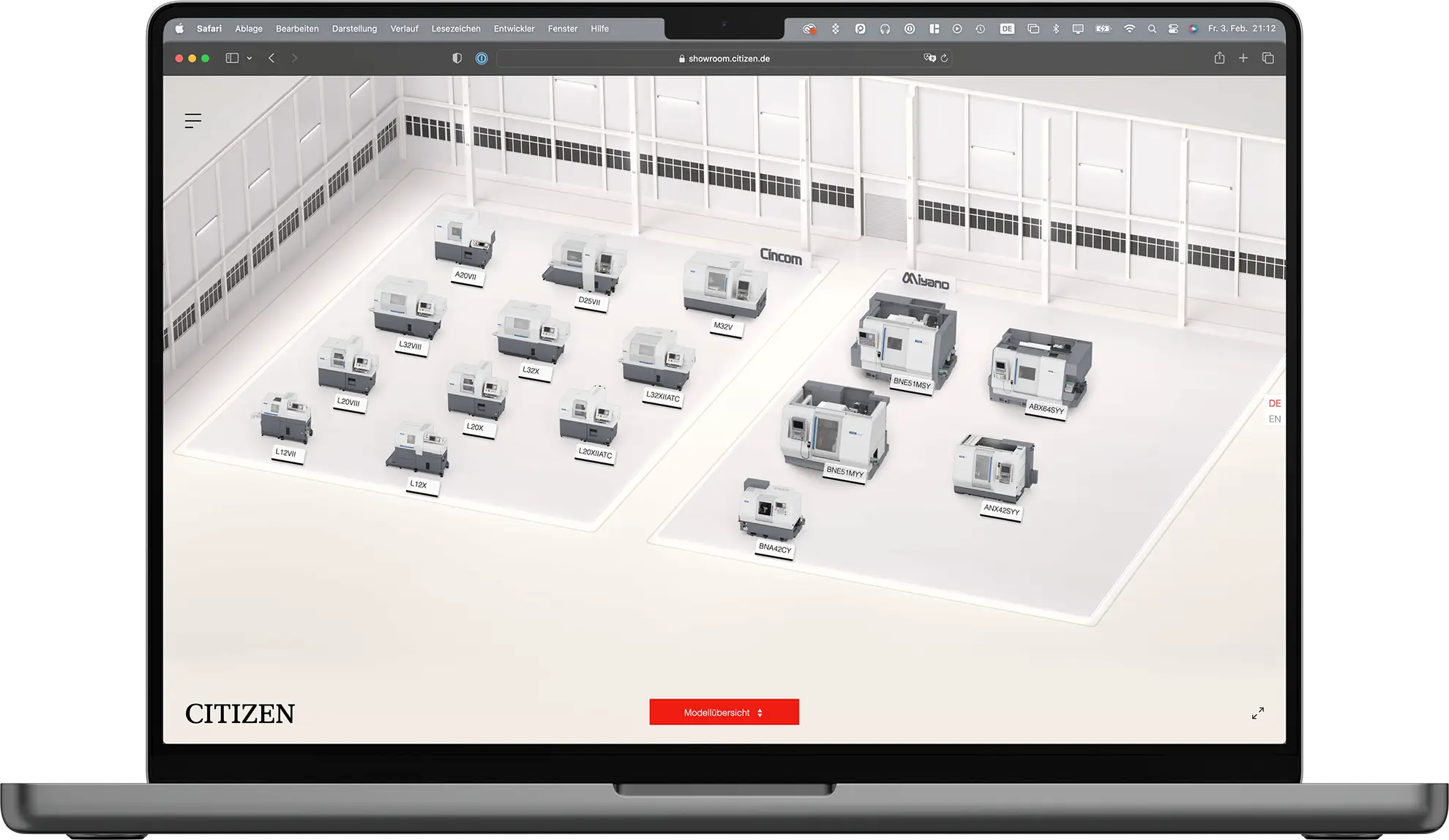
Task: Click the 1Password extension icon
Action: (x=482, y=58)
